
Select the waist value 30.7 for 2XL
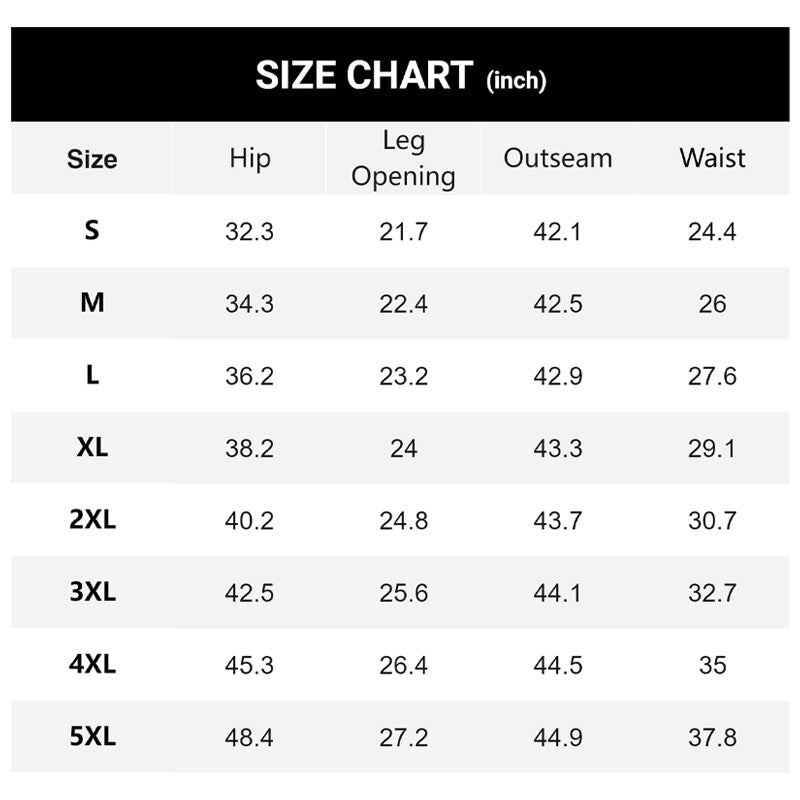pyautogui.click(x=712, y=521)
